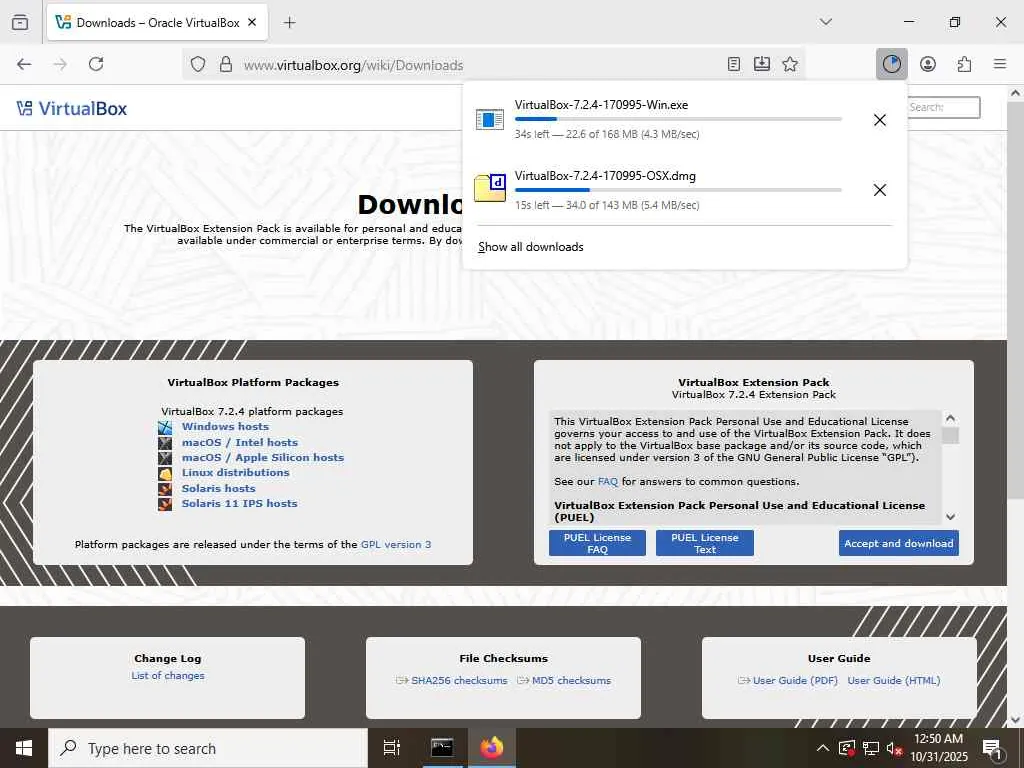
Task: Open the Firefox account icon
Action: pos(927,64)
